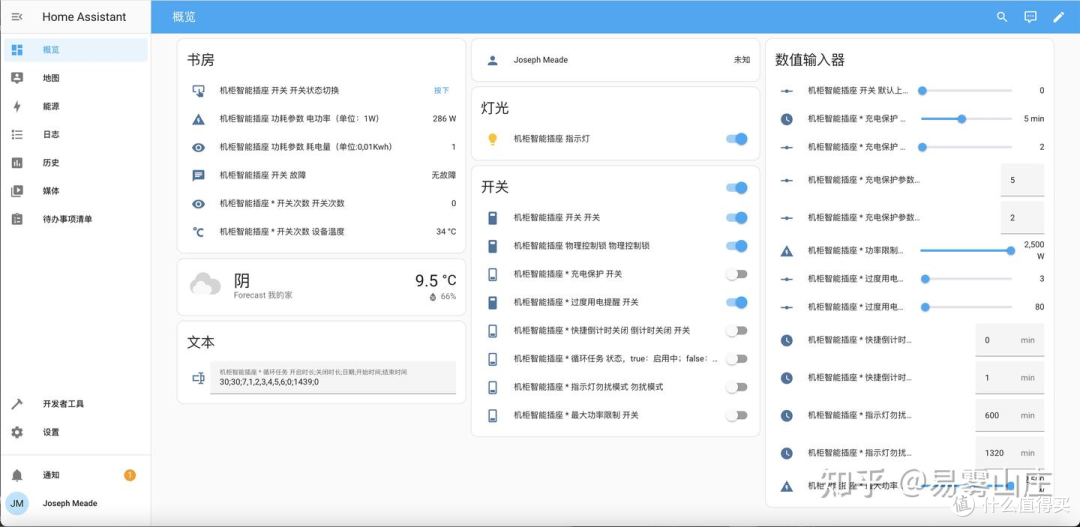Open 开发者工具 from the sidebar
1080x527 pixels.
(76, 404)
